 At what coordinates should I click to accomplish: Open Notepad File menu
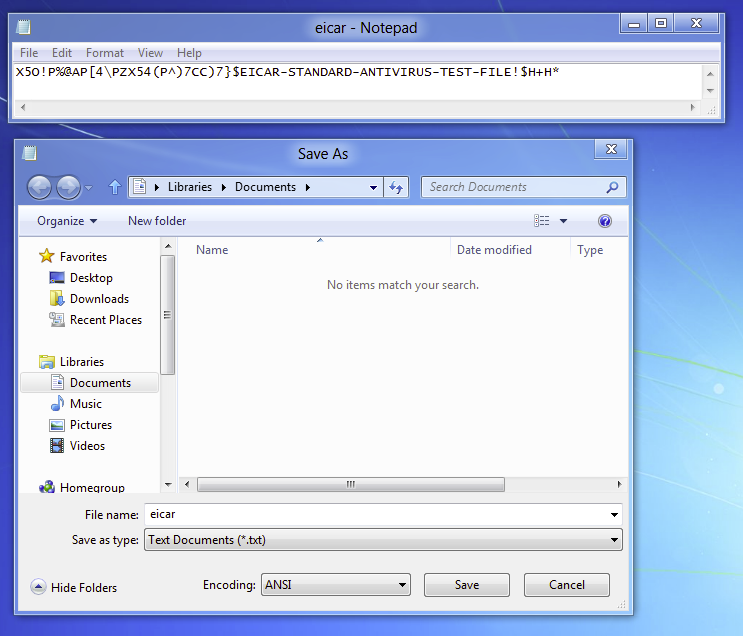pyautogui.click(x=29, y=53)
